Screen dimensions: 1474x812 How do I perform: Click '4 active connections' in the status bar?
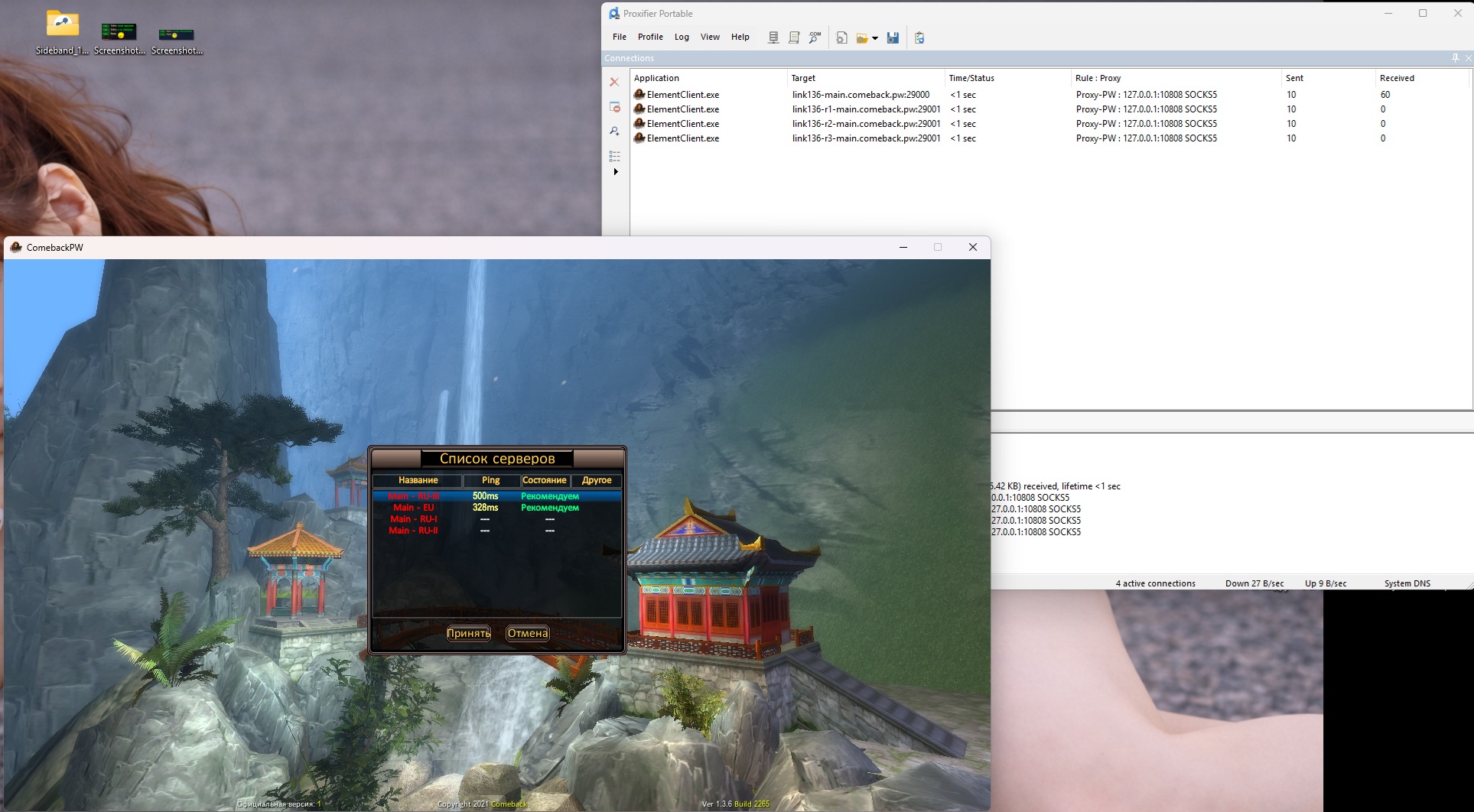coord(1155,583)
